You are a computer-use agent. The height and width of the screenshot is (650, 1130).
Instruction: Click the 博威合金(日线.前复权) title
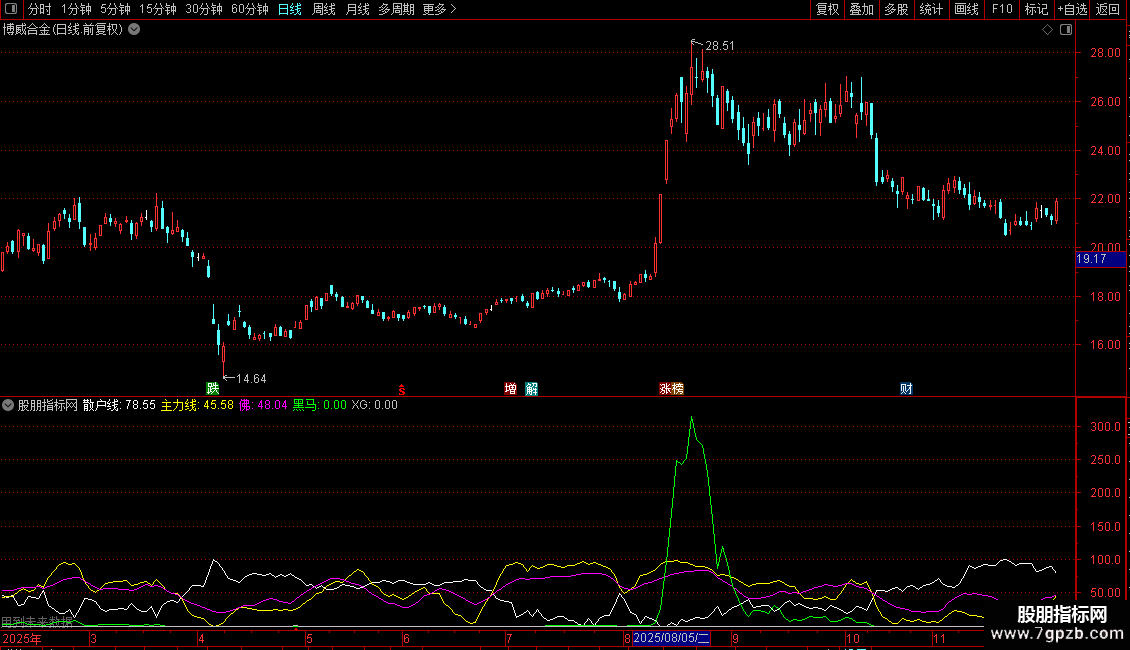click(x=63, y=30)
